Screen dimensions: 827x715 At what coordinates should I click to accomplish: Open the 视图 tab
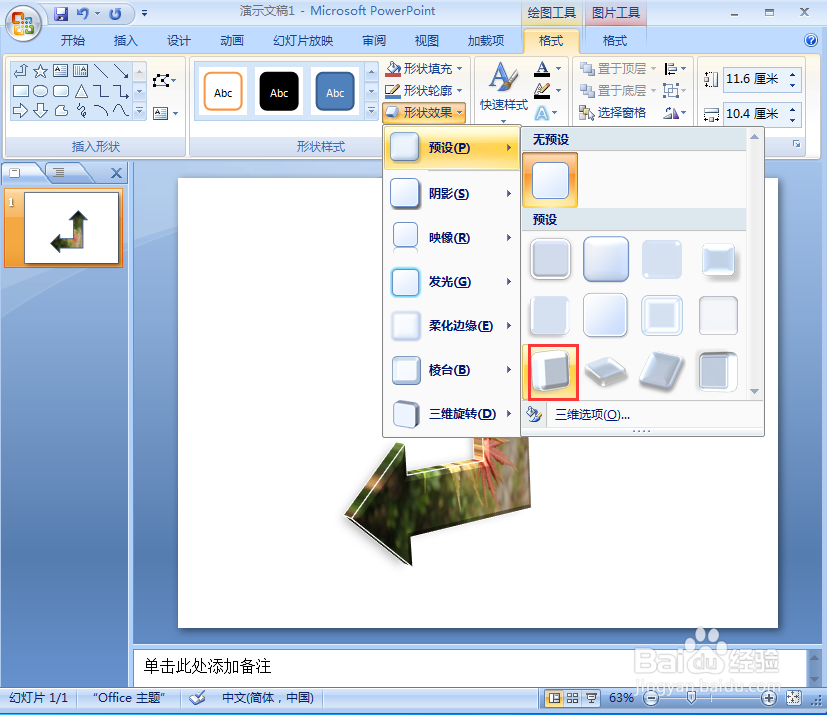427,41
